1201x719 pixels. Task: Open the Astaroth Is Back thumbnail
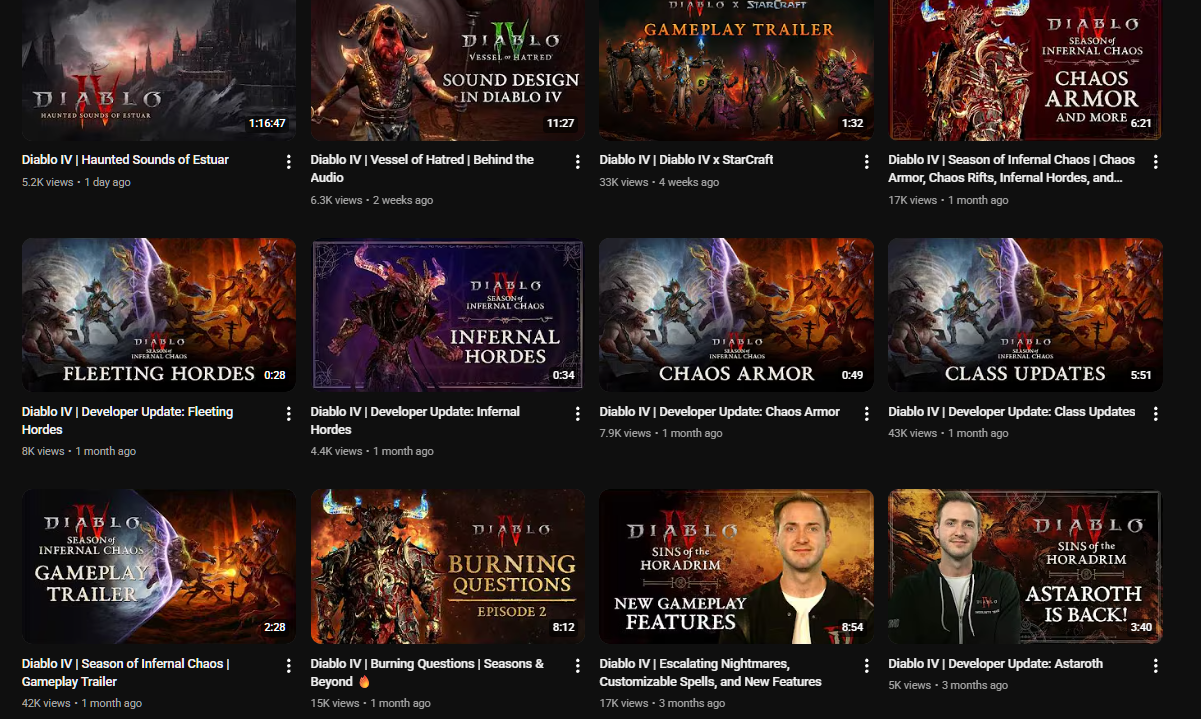(x=1025, y=567)
